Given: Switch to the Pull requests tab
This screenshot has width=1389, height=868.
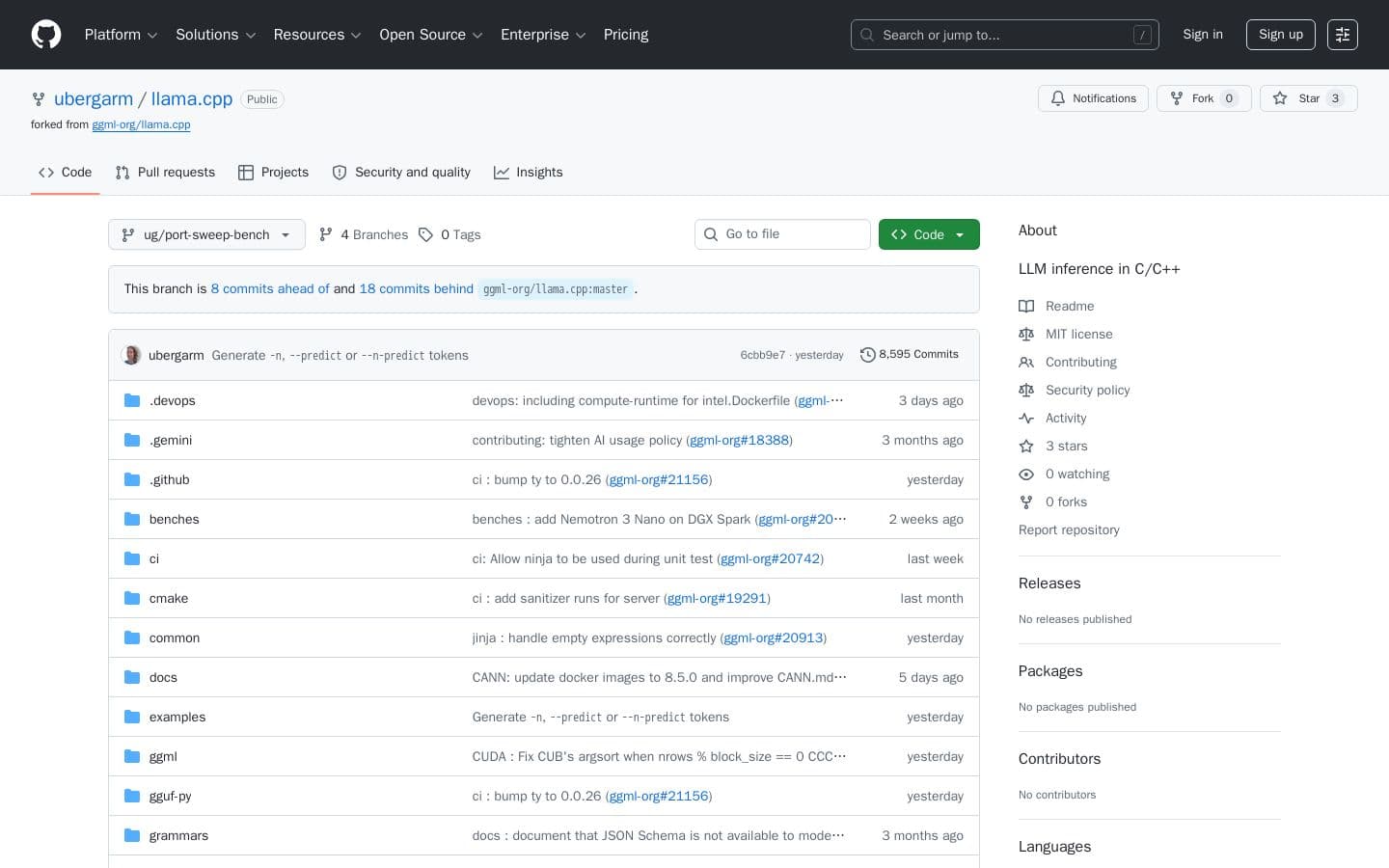Looking at the screenshot, I should point(164,172).
